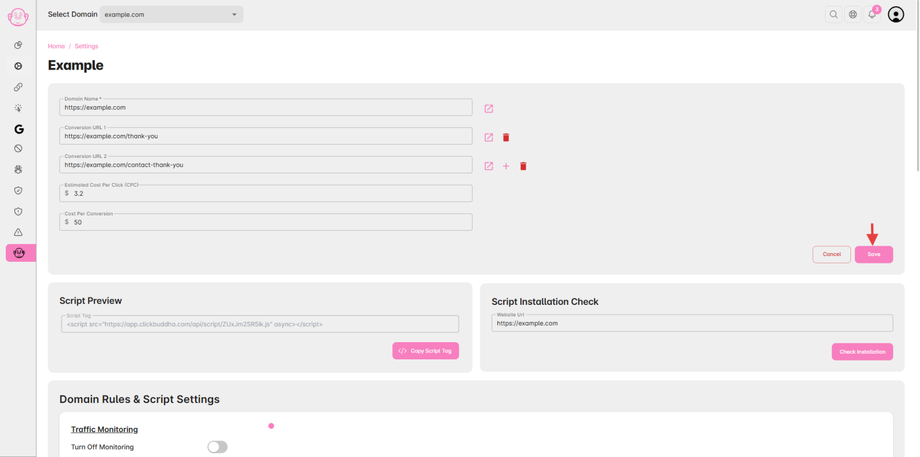This screenshot has height=457, width=920.
Task: Open the Select Domain dropdown
Action: 171,14
